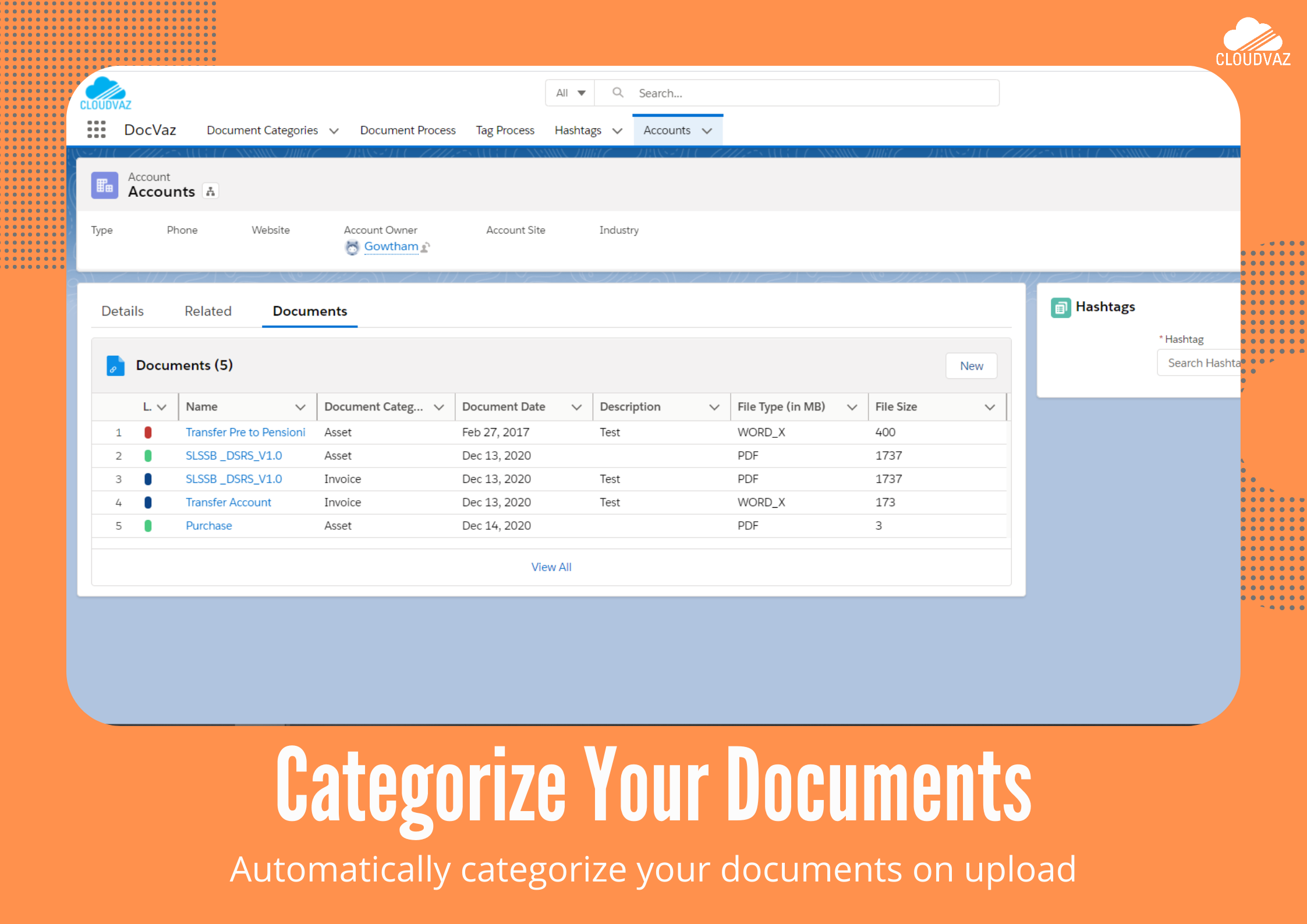Select Tag Process in the navigation bar
Image resolution: width=1307 pixels, height=924 pixels.
(504, 130)
